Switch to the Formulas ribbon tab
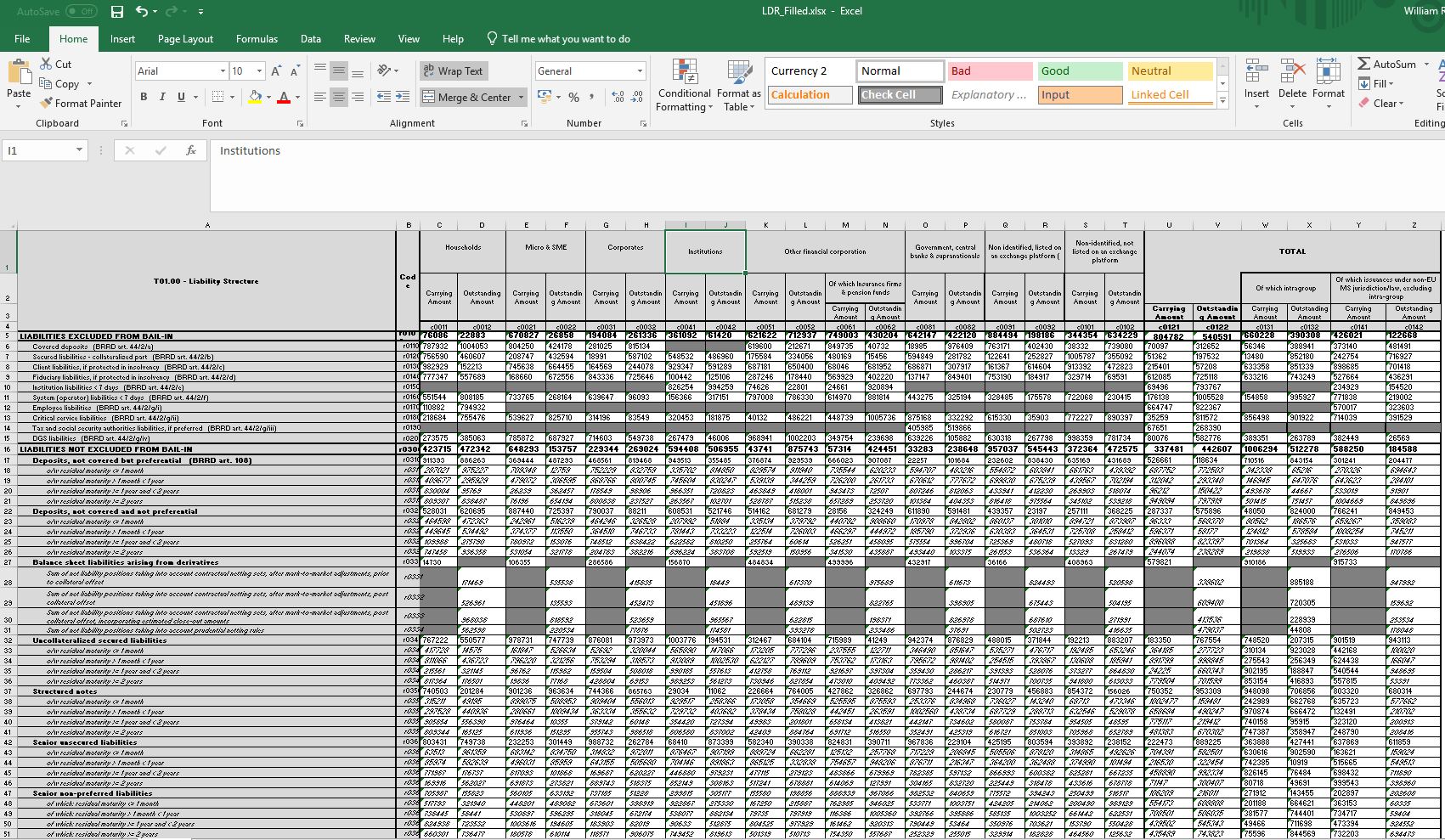The width and height of the screenshot is (1445, 840). (256, 38)
